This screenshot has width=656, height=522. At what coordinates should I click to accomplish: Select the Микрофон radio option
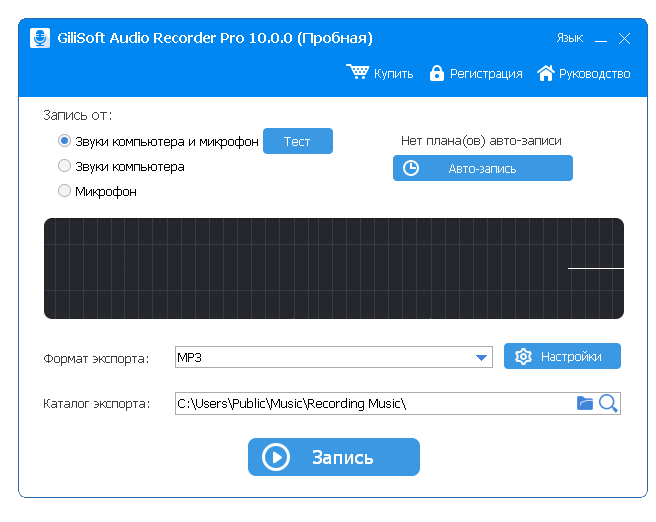(x=65, y=191)
